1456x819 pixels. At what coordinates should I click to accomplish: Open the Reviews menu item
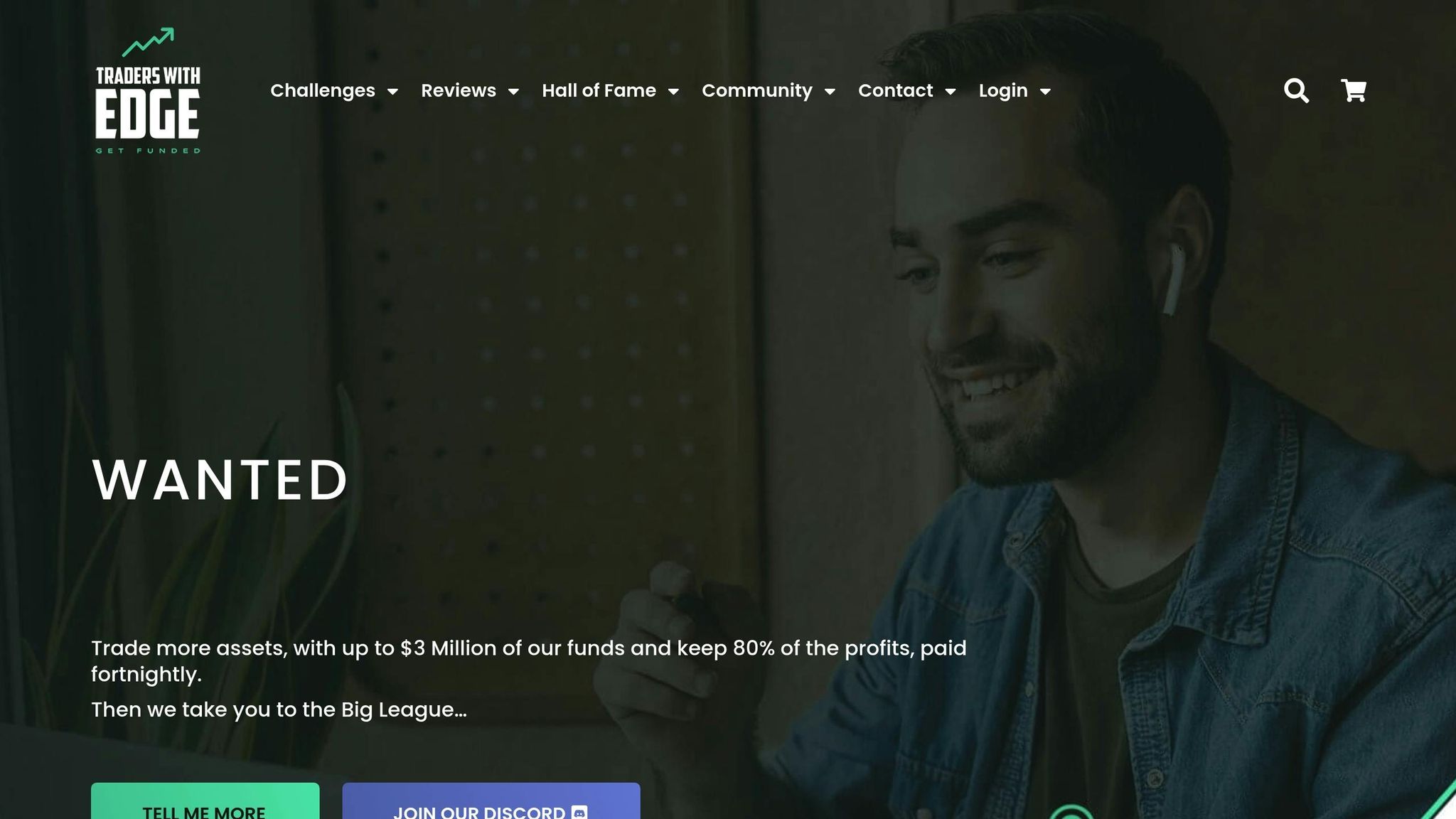[x=459, y=90]
